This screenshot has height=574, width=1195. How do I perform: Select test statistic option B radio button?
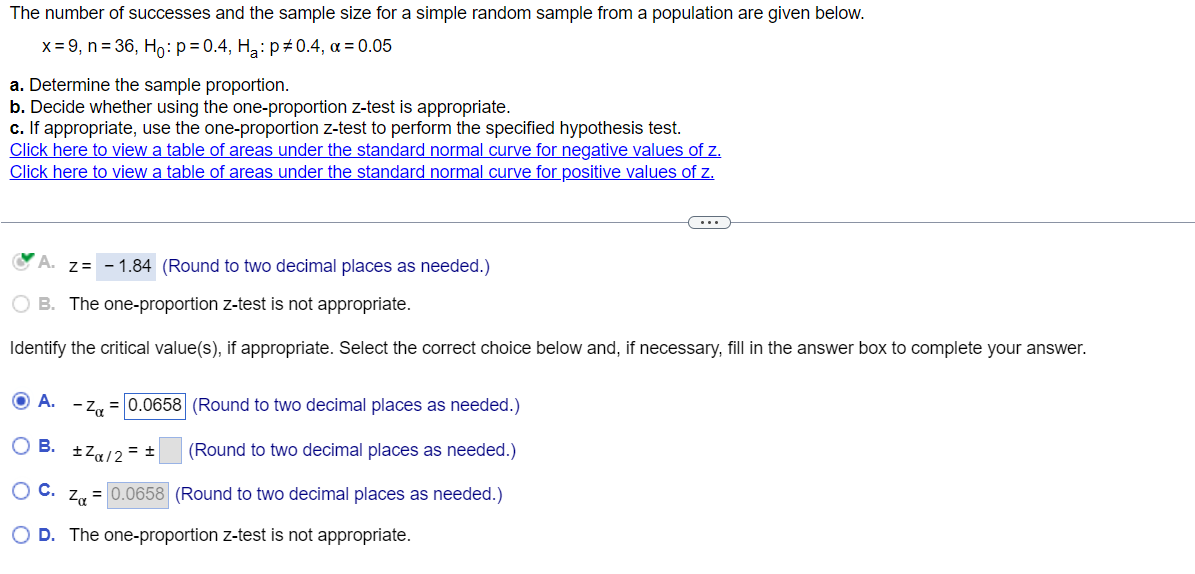[22, 304]
